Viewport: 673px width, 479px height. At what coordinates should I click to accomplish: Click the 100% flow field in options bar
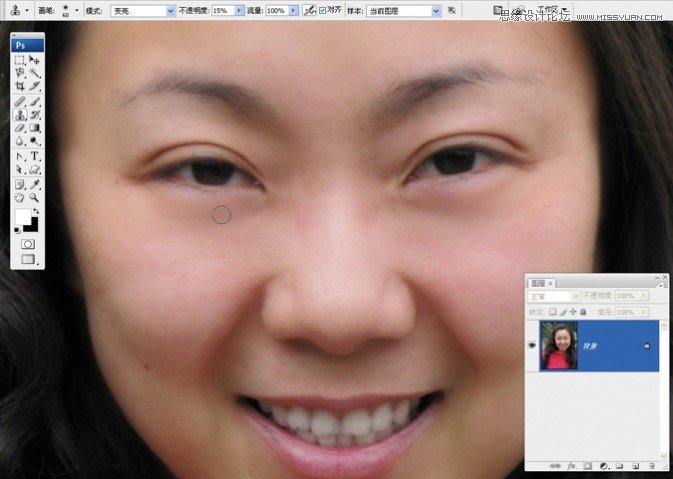(x=277, y=11)
